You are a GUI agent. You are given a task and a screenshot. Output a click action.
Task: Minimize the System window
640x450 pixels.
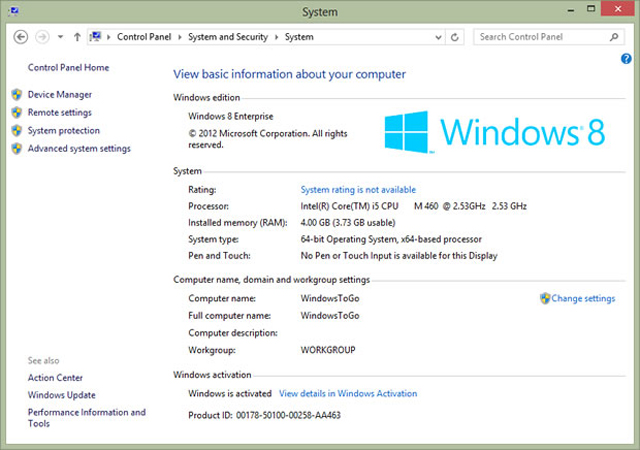click(x=571, y=10)
